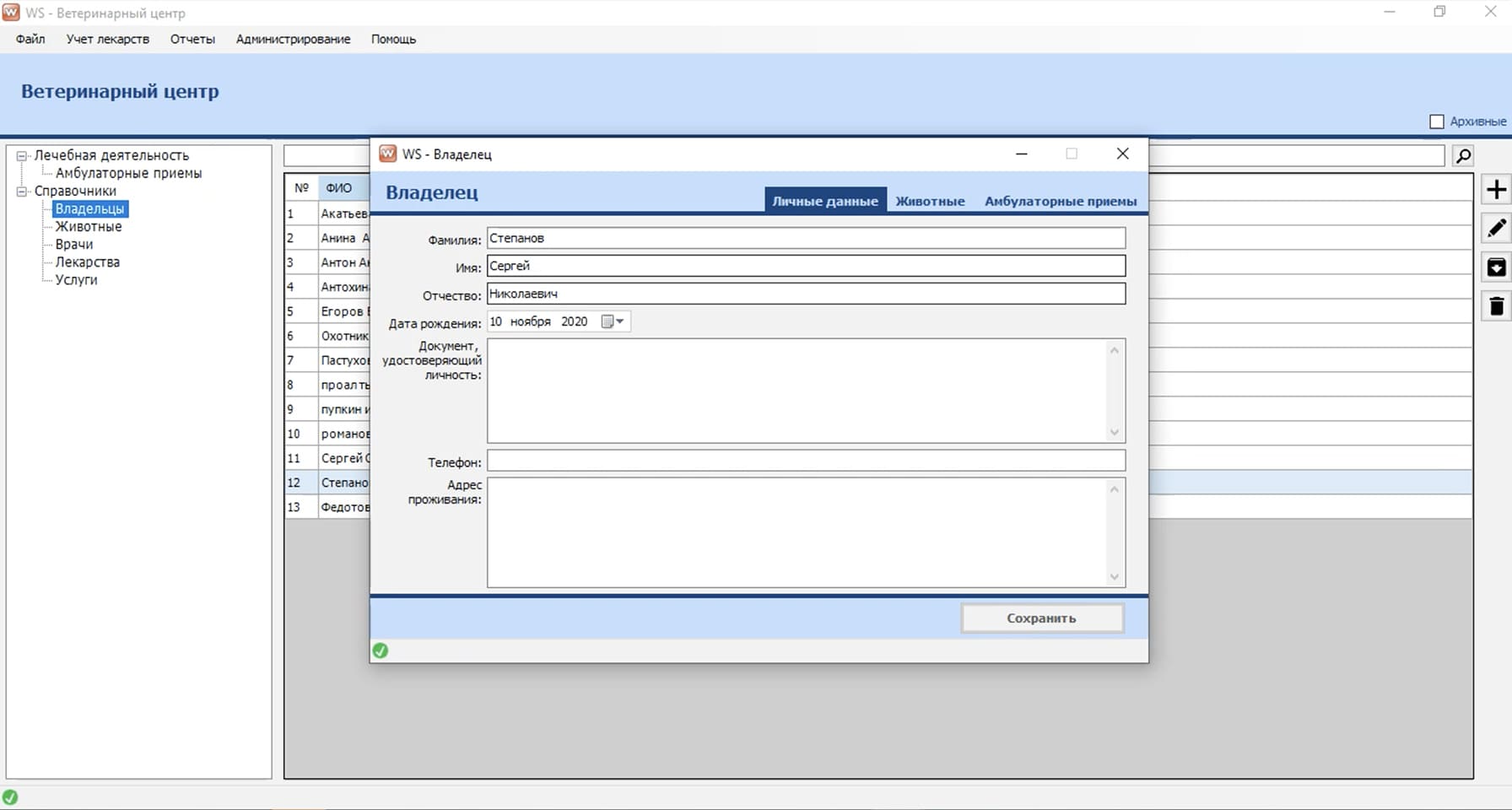The width and height of the screenshot is (1512, 810).
Task: Click the add new record plus icon
Action: pyautogui.click(x=1496, y=190)
